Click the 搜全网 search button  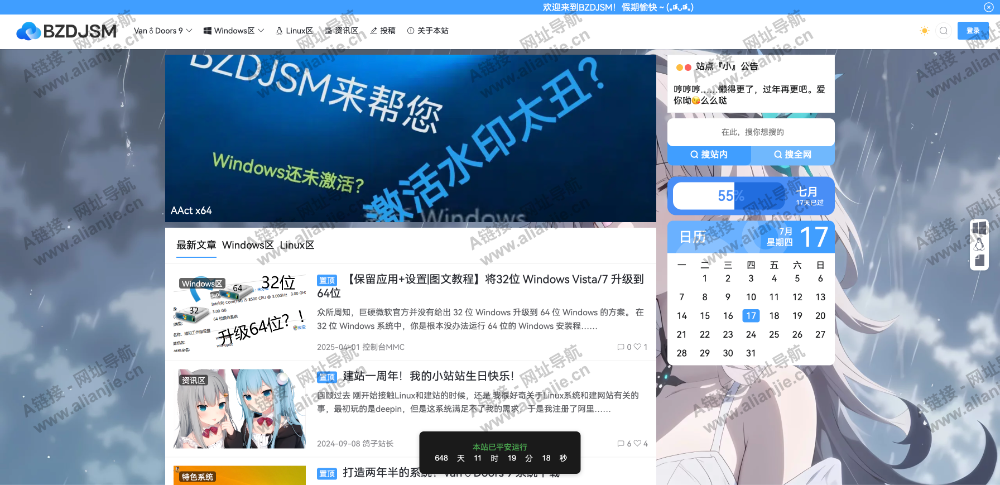pos(793,154)
